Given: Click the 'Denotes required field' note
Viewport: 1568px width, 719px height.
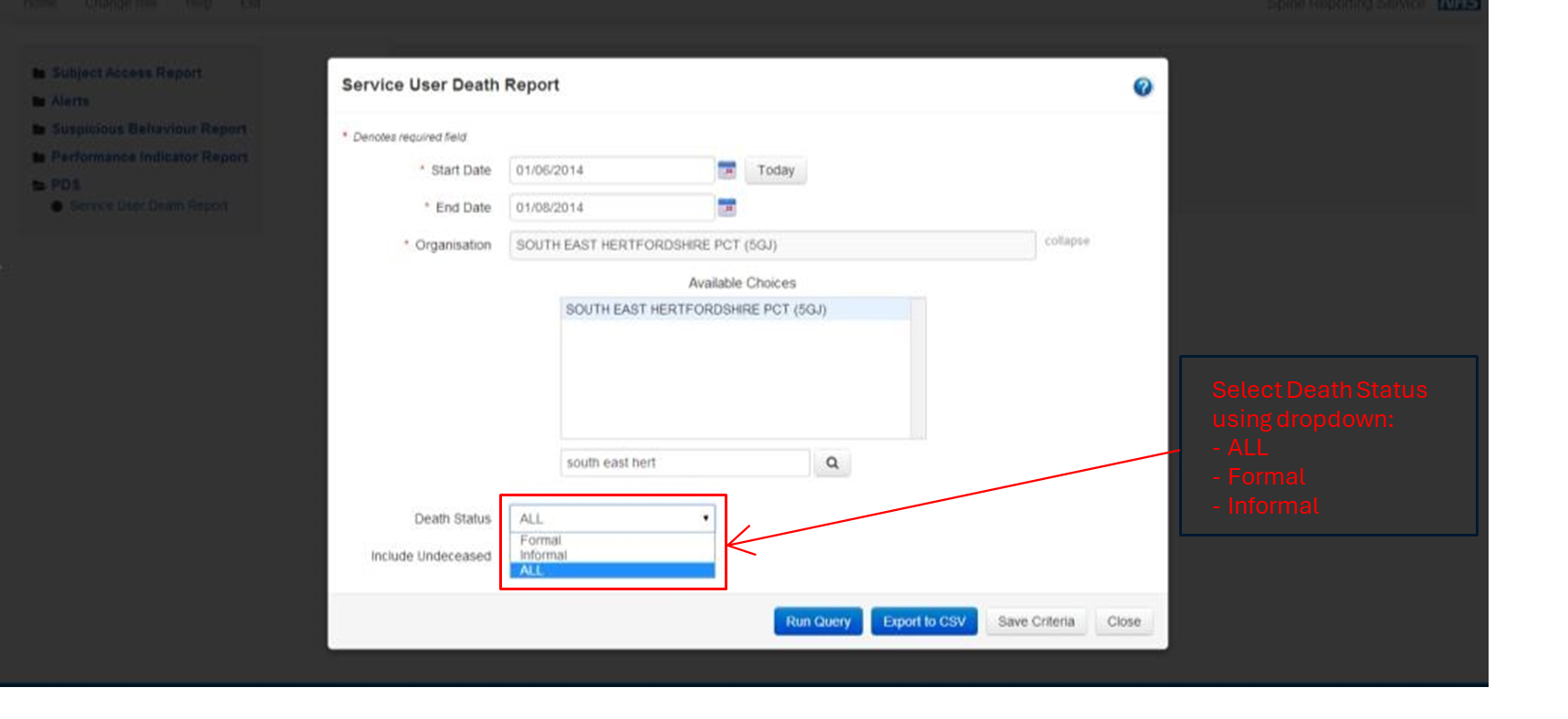Looking at the screenshot, I should [x=410, y=137].
